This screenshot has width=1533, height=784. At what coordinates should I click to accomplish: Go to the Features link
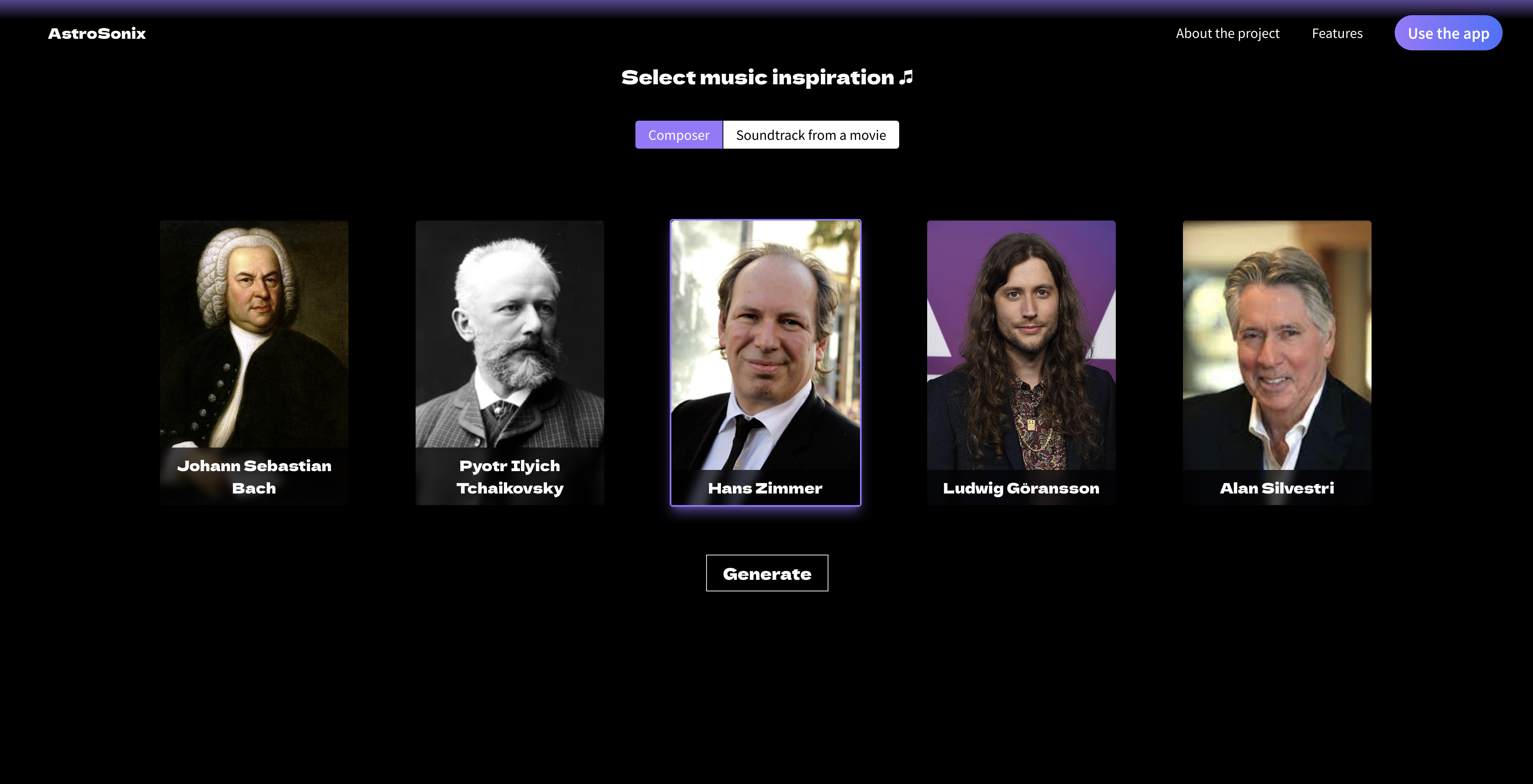[x=1337, y=33]
